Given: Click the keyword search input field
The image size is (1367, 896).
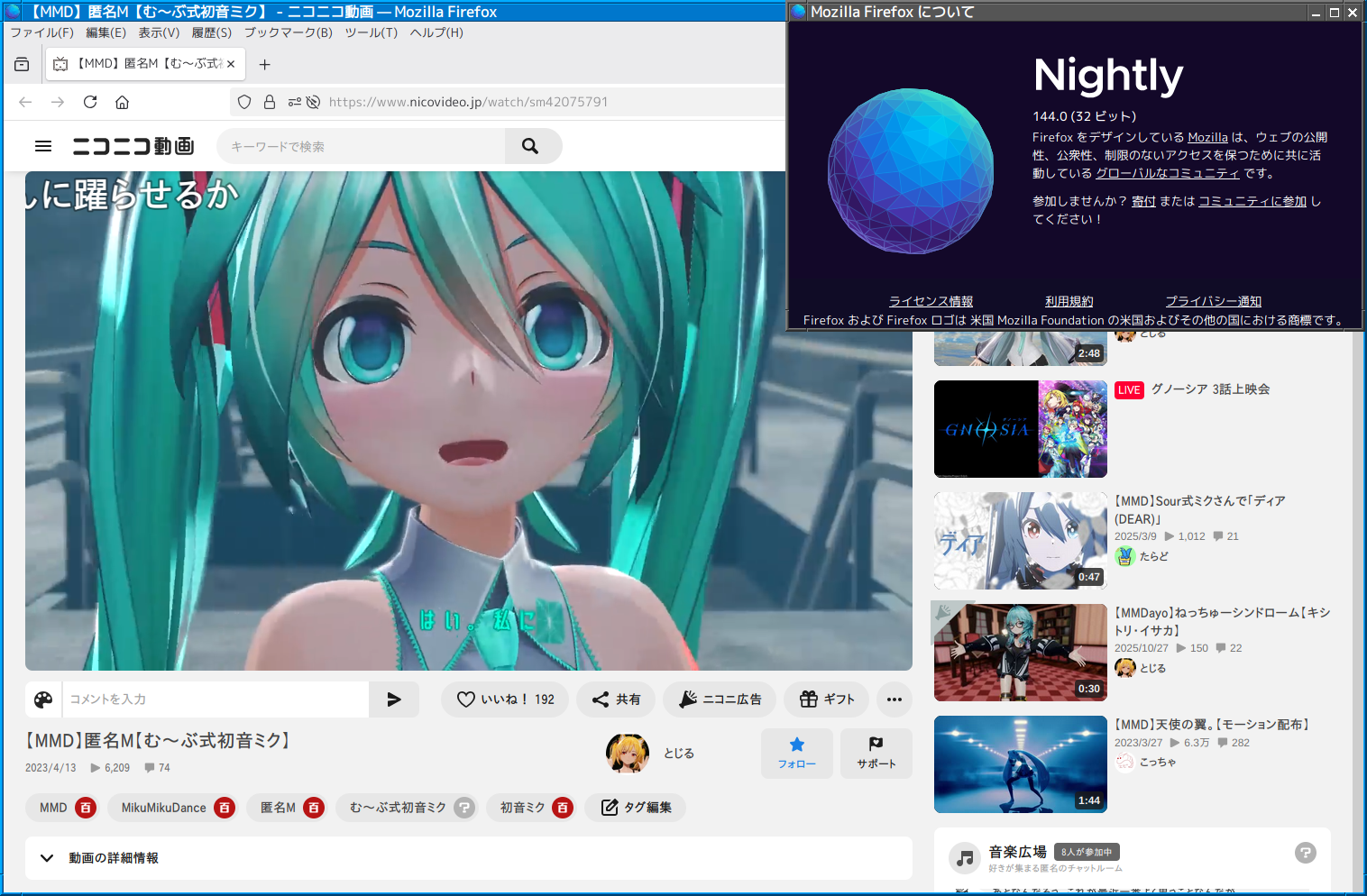Looking at the screenshot, I should (x=361, y=146).
